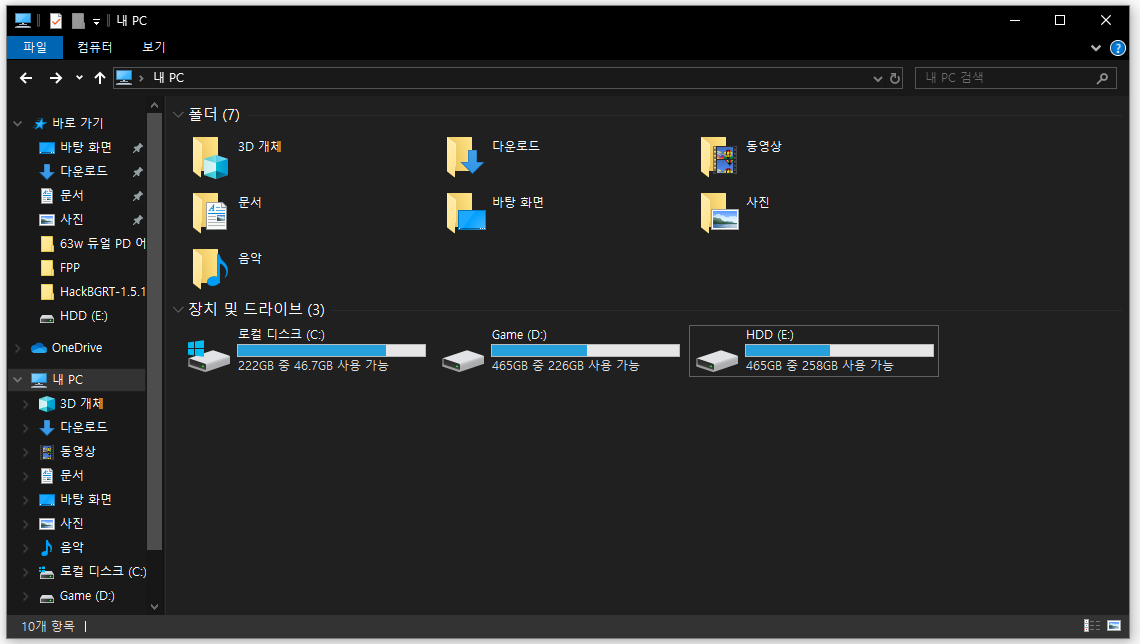Click the address bar PC icon
Screen dimensions: 1140x644
[x=124, y=78]
